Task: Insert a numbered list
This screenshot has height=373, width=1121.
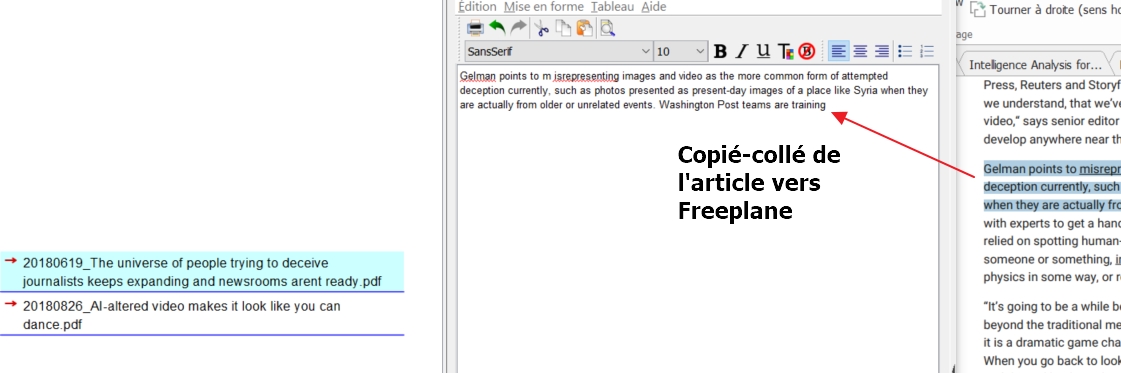Action: 927,51
